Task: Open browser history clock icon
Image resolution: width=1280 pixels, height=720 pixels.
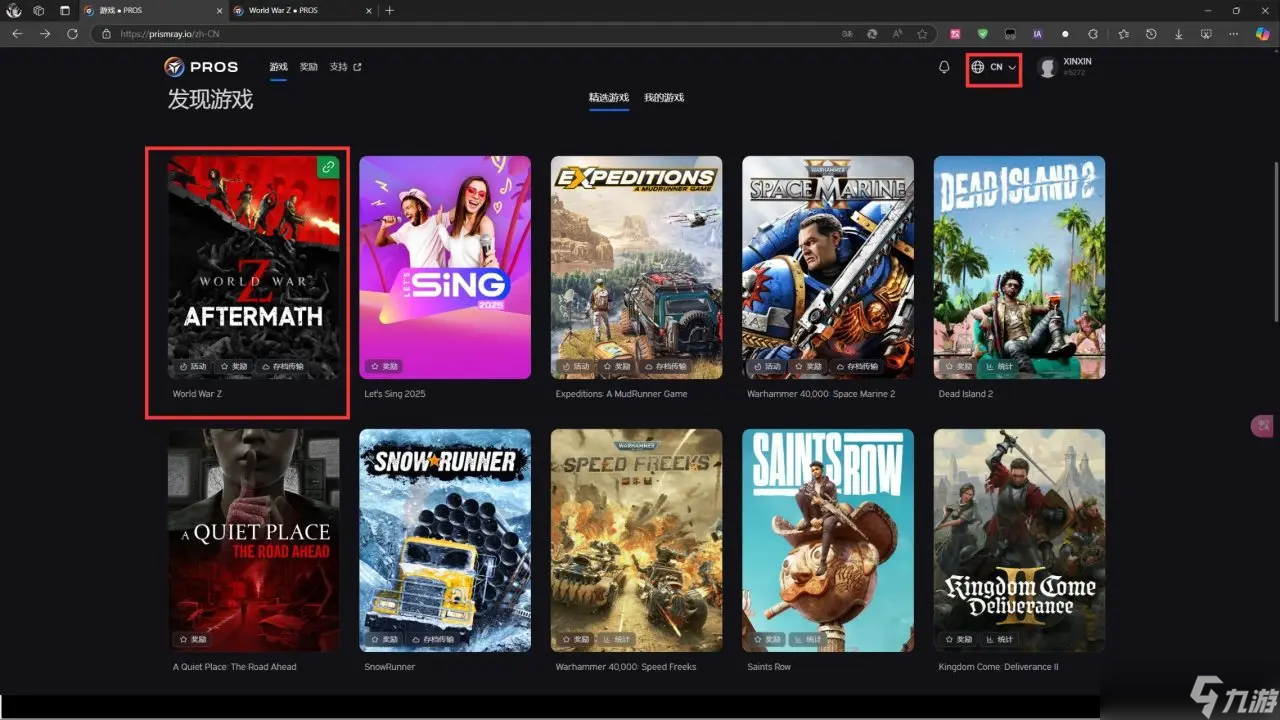Action: 1151,34
